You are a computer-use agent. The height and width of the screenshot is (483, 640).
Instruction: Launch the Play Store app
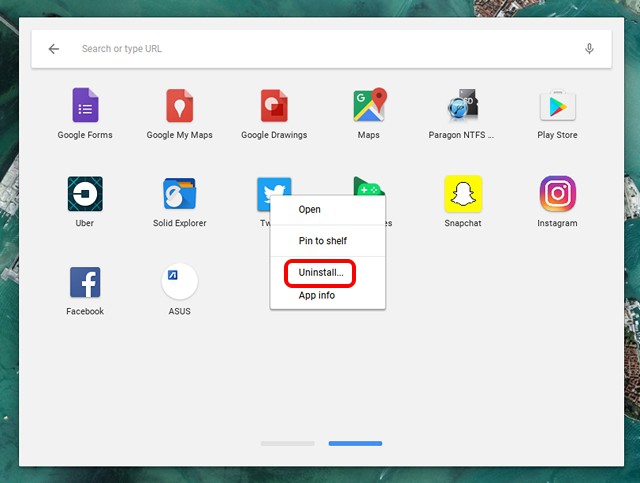click(x=558, y=105)
